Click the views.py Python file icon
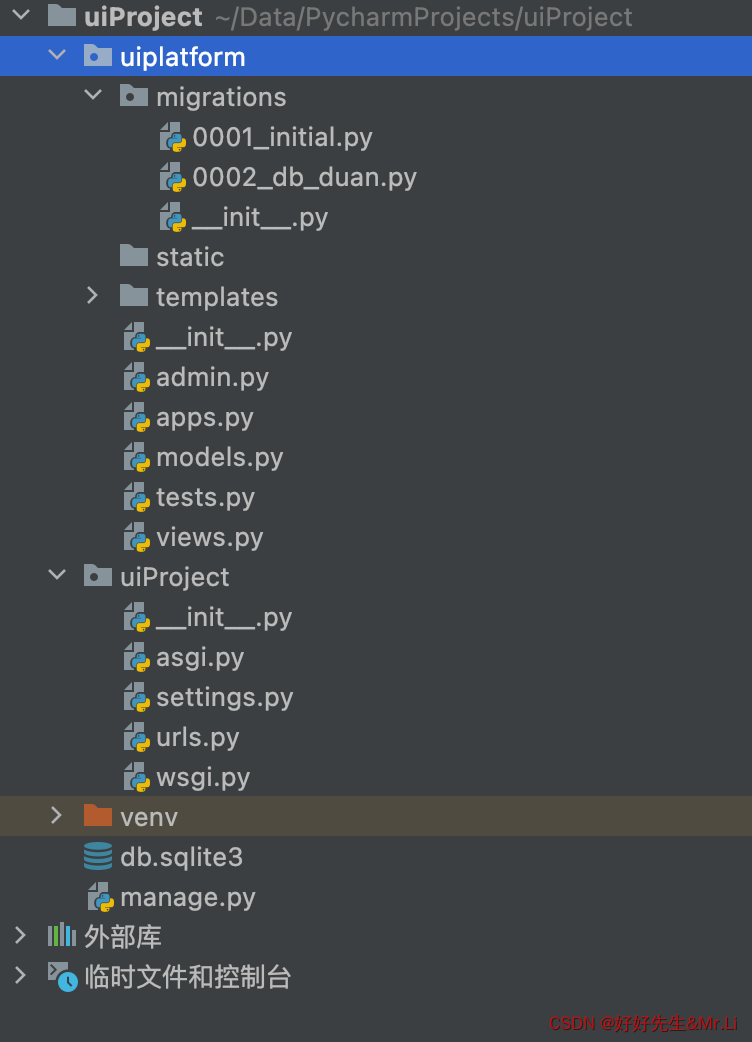752x1042 pixels. pyautogui.click(x=137, y=537)
